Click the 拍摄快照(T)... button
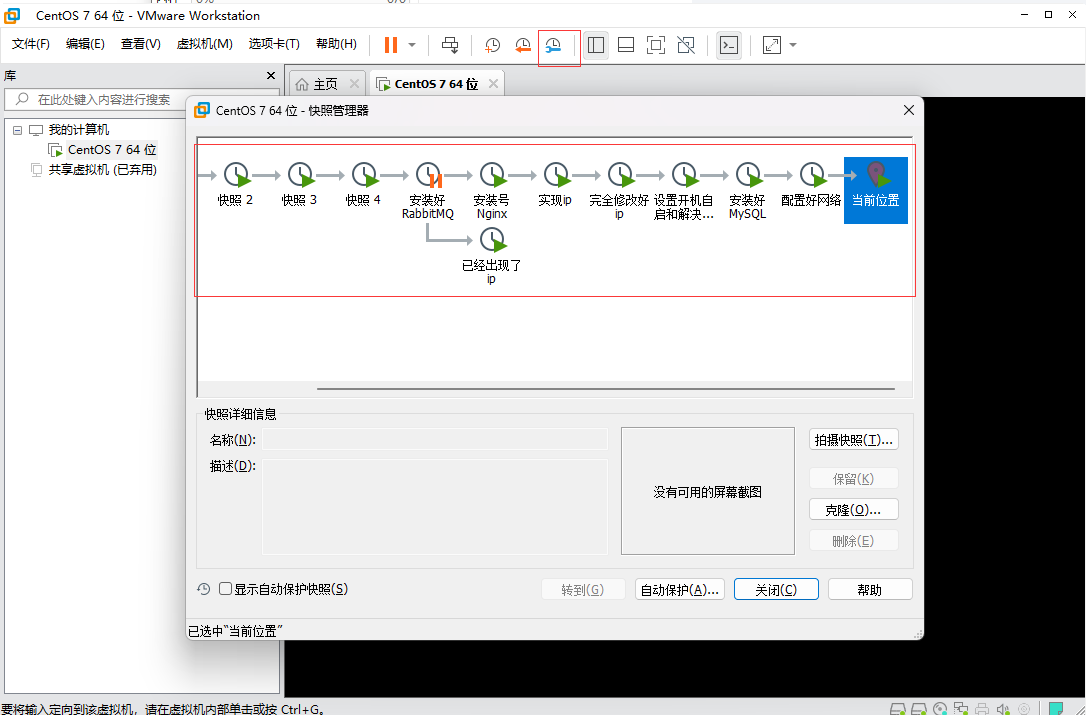Screen dimensions: 1086x715 point(854,440)
